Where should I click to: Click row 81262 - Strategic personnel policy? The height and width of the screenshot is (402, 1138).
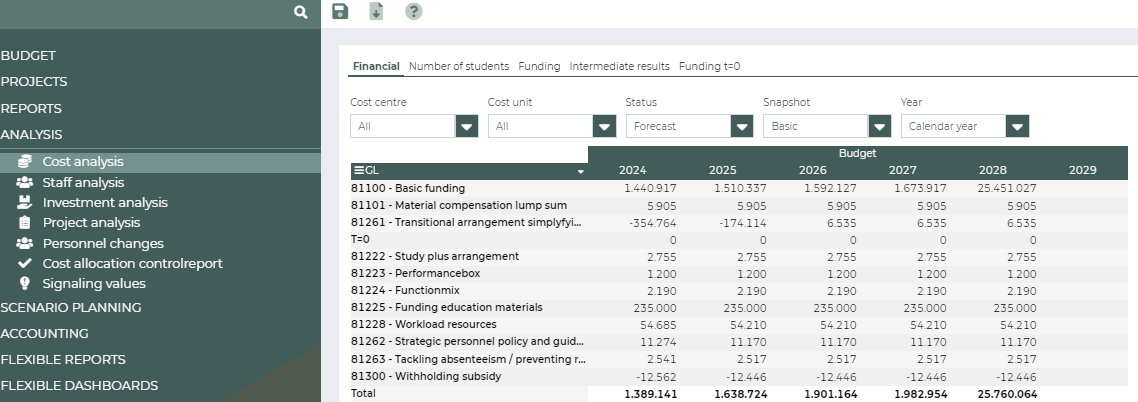pyautogui.click(x=467, y=341)
